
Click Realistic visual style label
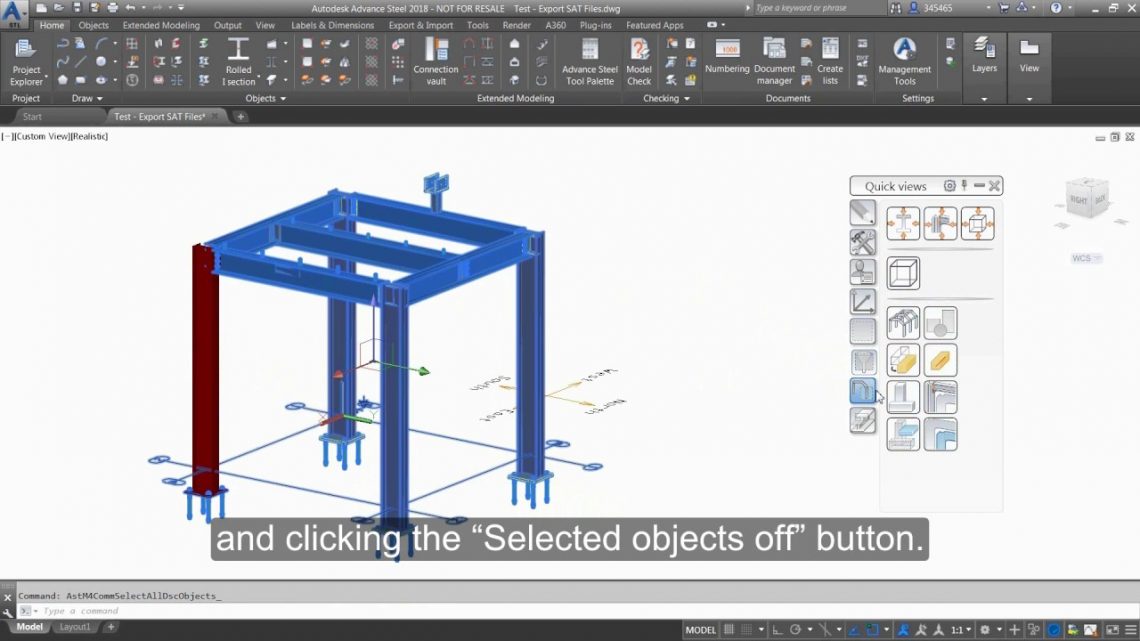coord(89,136)
